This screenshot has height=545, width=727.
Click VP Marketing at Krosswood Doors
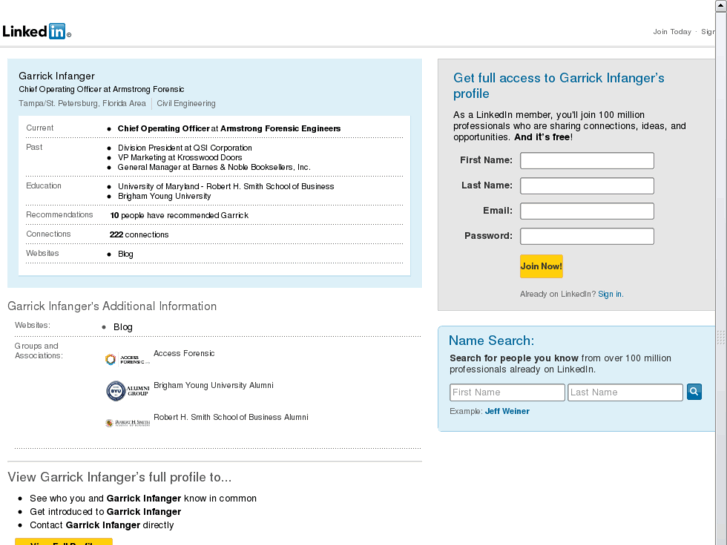179,158
